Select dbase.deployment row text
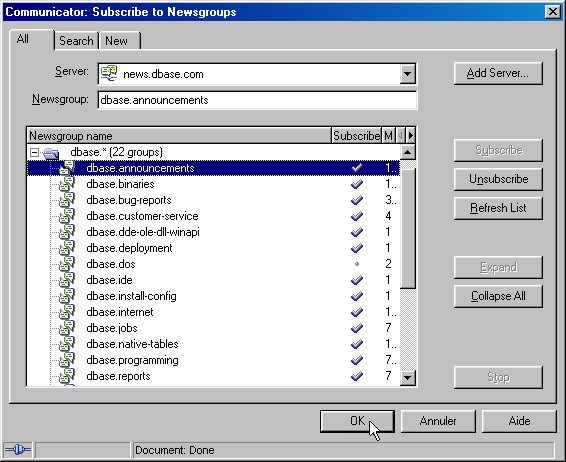 129,248
